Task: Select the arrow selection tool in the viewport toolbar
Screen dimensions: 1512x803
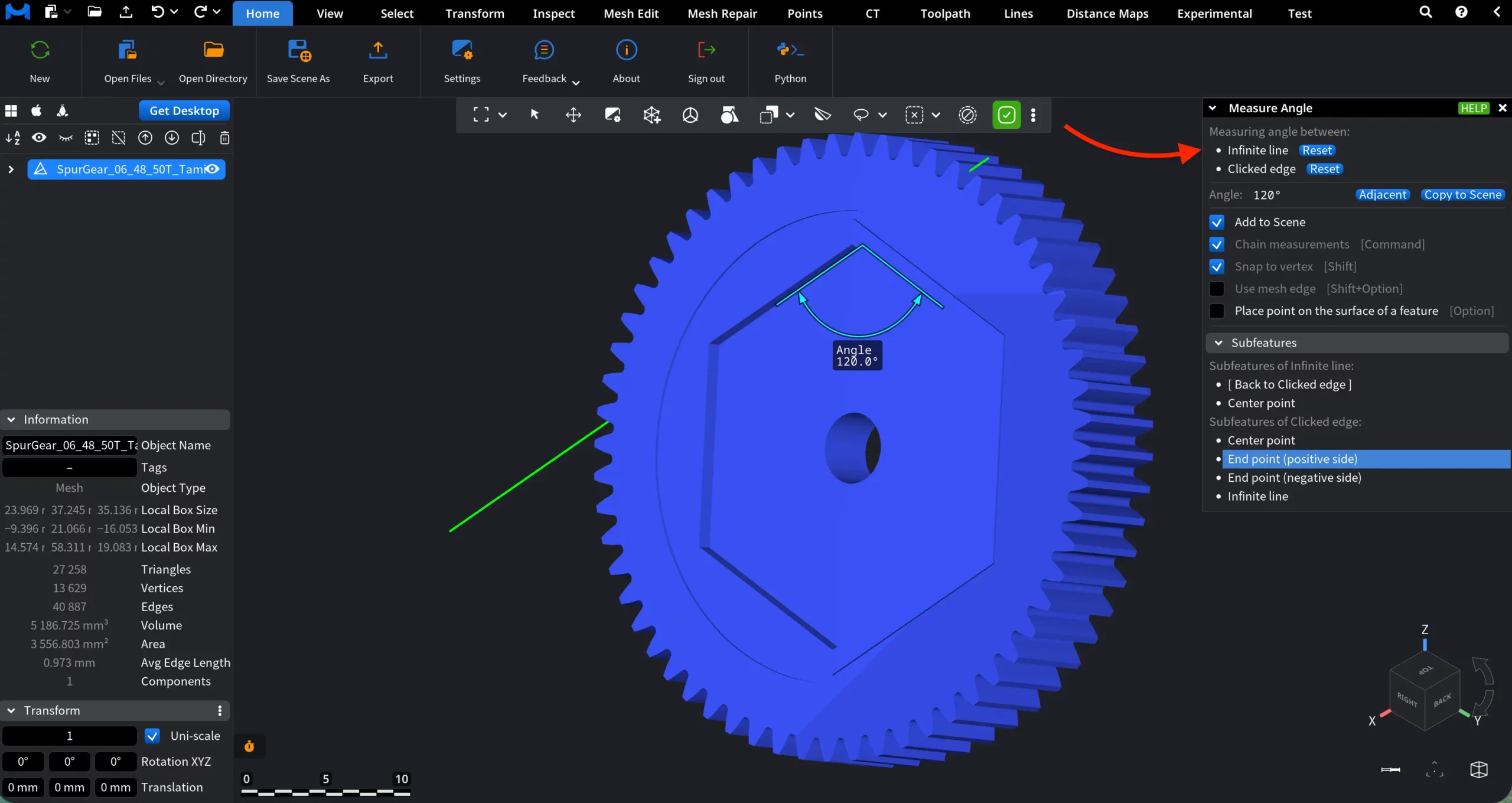Action: [x=535, y=115]
